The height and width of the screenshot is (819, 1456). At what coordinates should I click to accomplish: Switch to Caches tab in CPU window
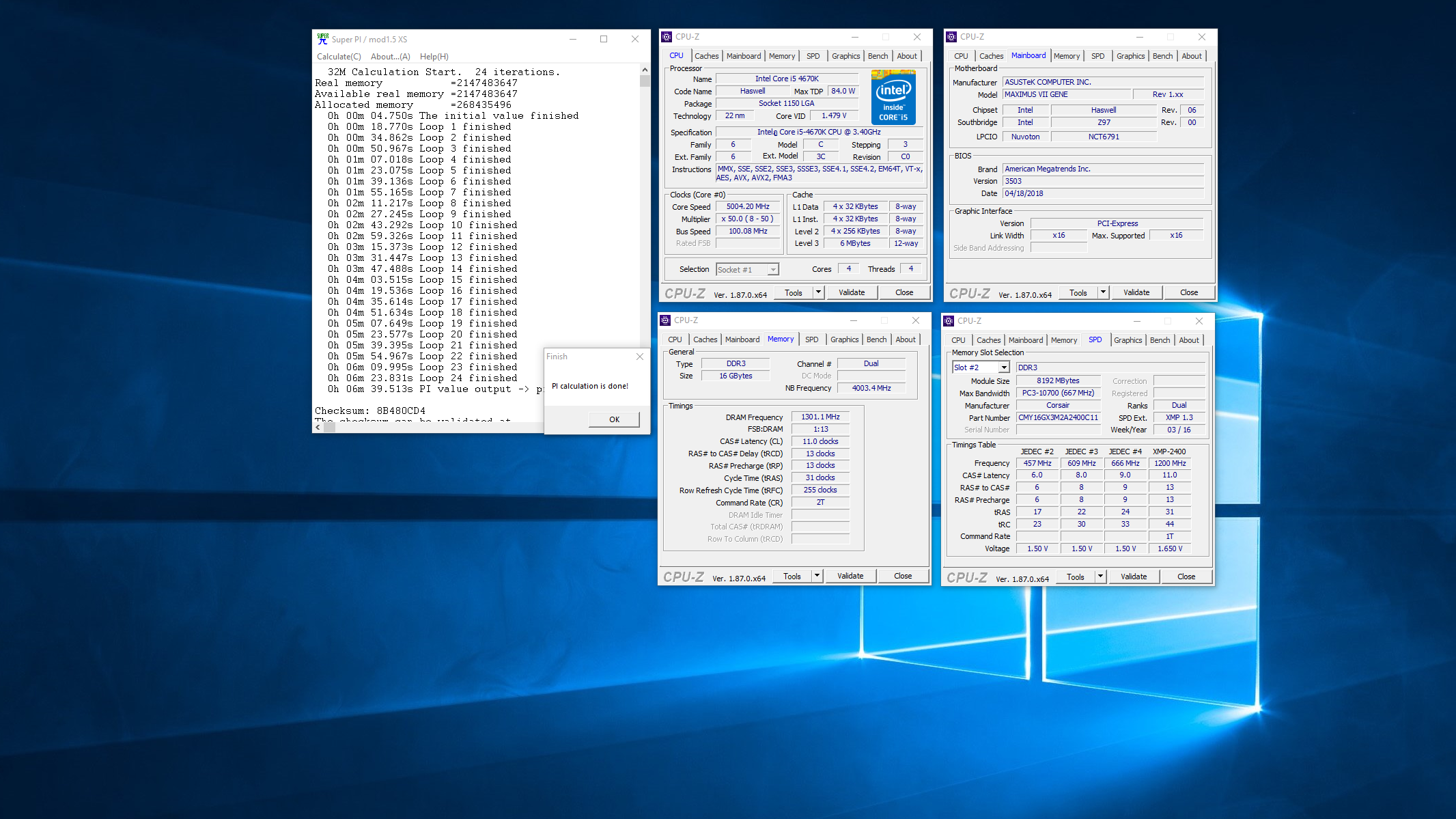(x=706, y=56)
